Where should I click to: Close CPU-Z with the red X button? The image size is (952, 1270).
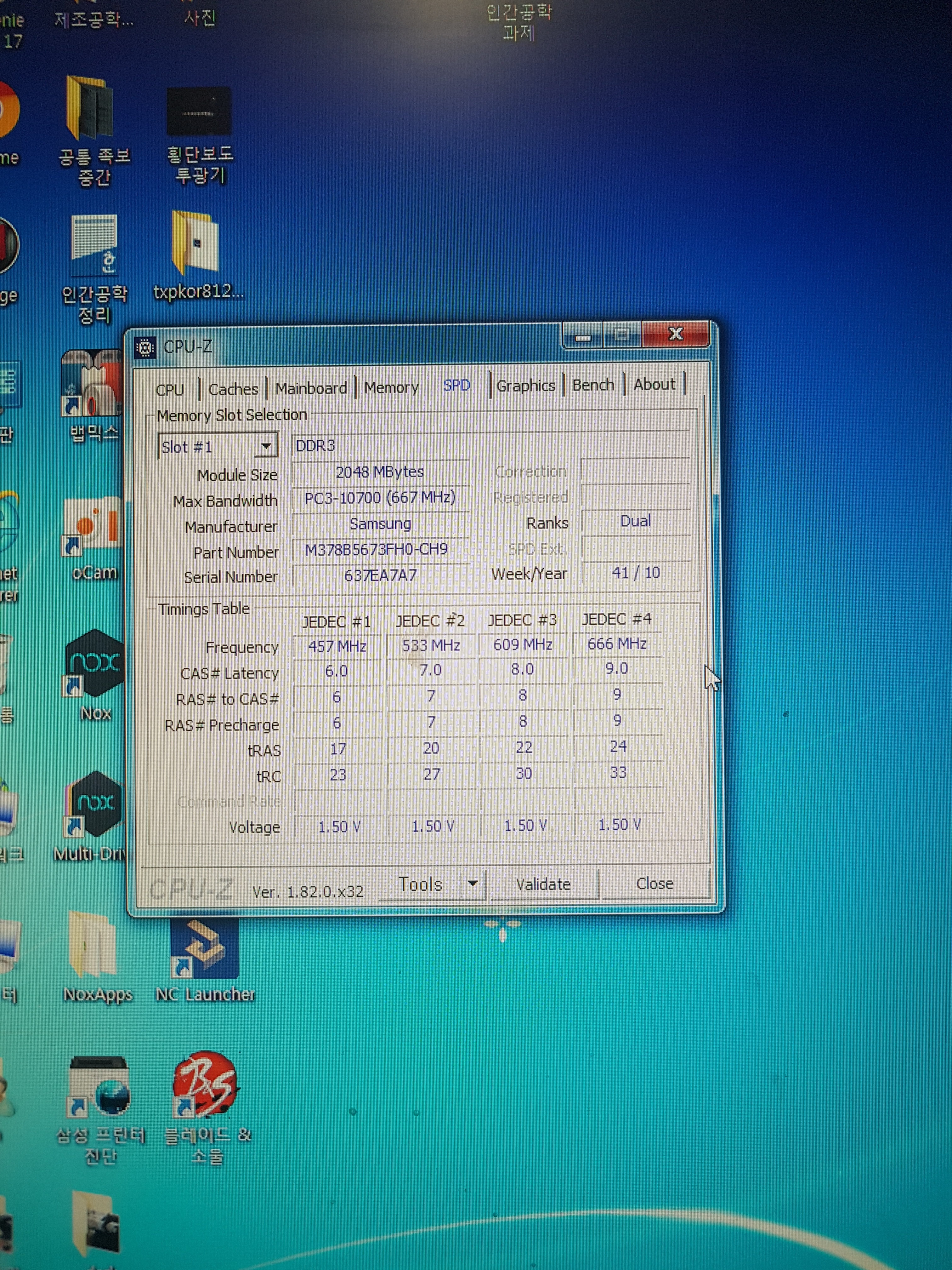pyautogui.click(x=675, y=334)
